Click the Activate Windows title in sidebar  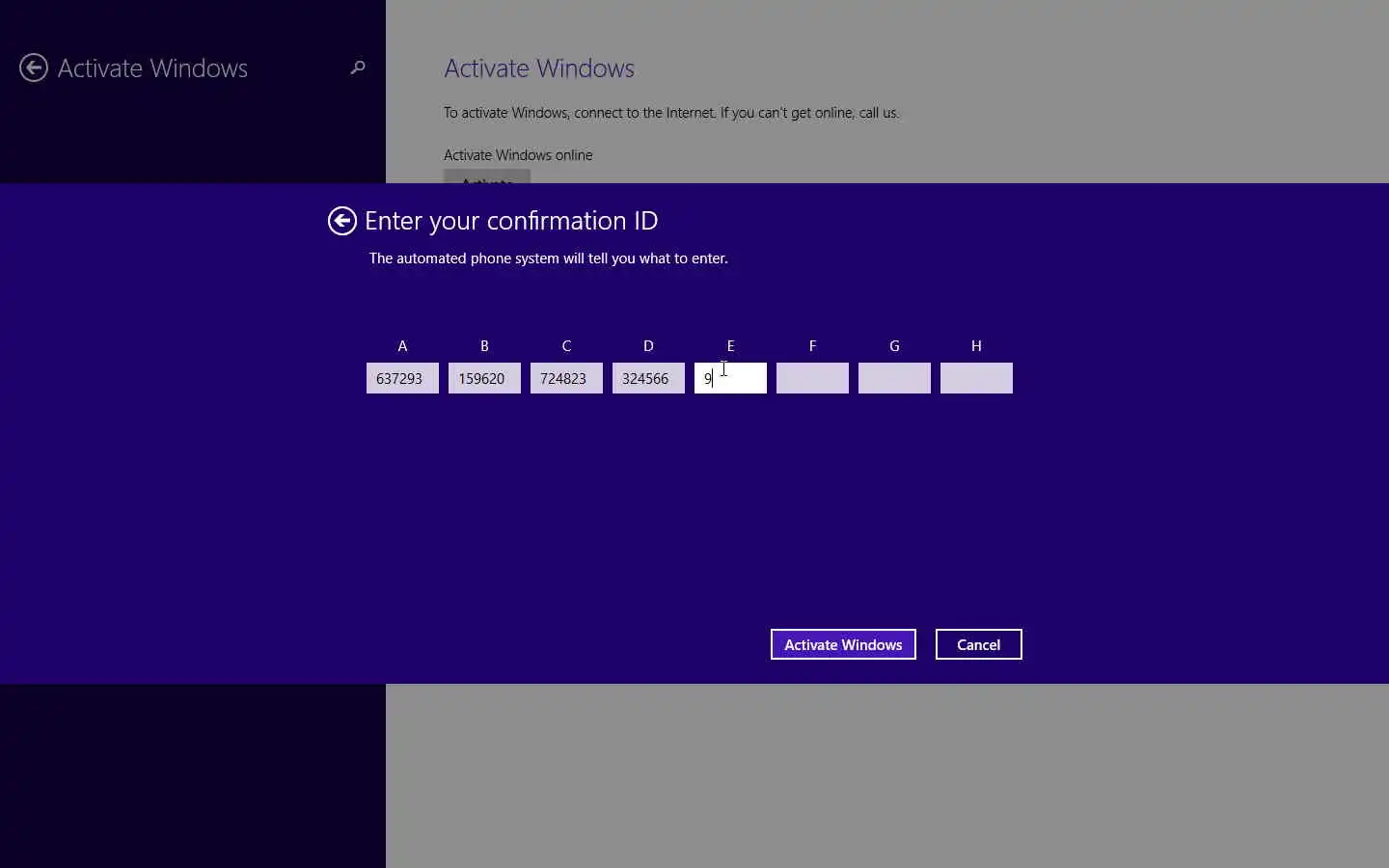[x=152, y=68]
